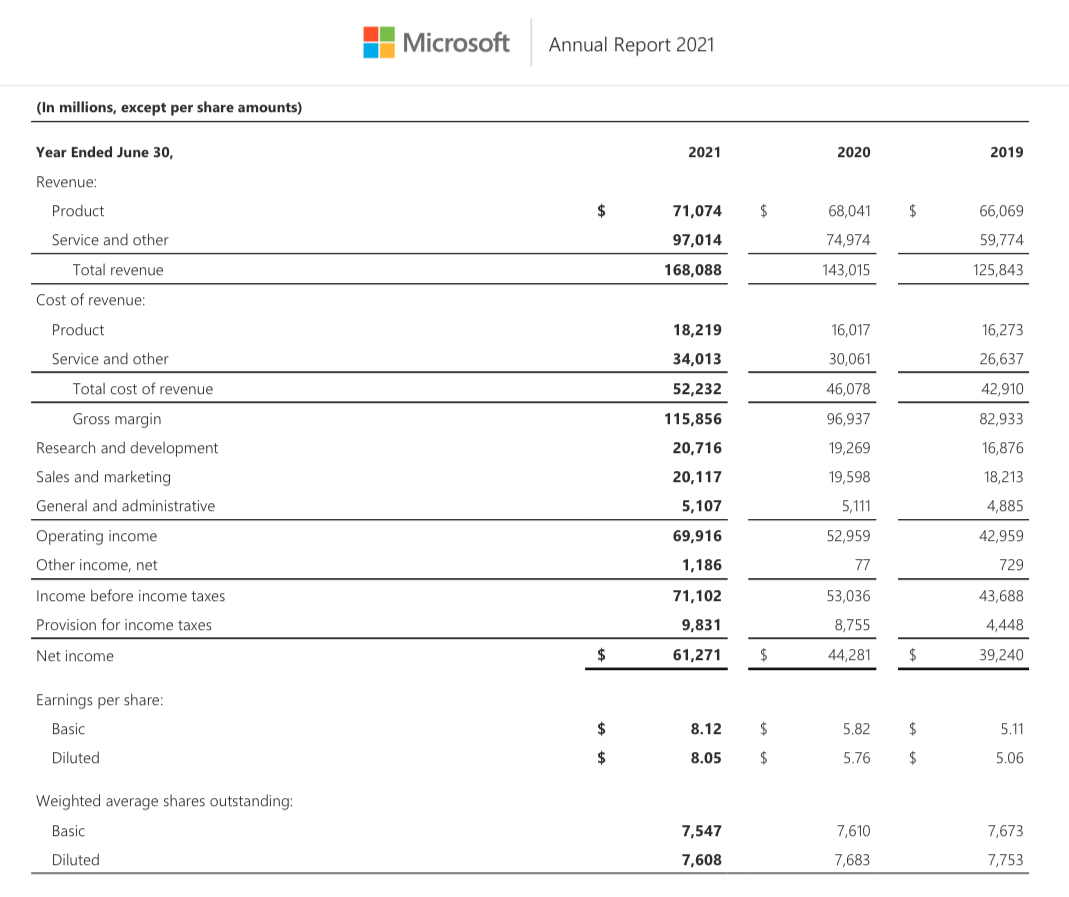The height and width of the screenshot is (897, 1069).
Task: Click the Product cost value 18,219
Action: pos(697,330)
